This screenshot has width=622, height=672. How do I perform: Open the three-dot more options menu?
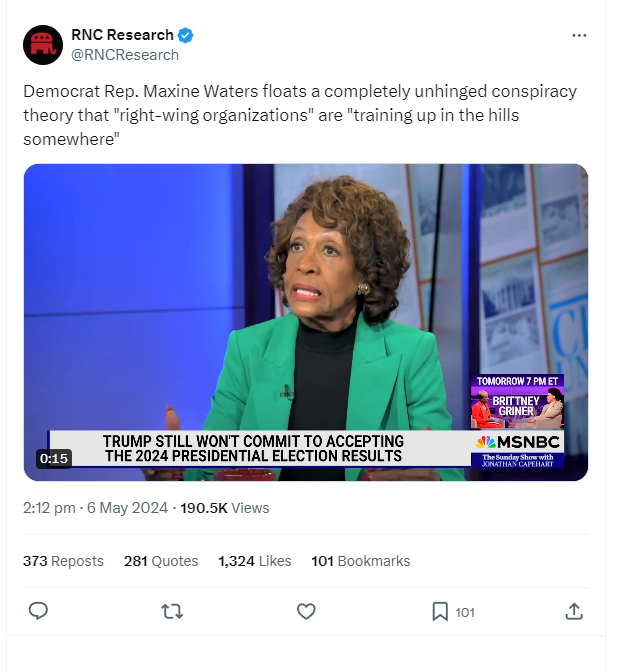tap(579, 35)
